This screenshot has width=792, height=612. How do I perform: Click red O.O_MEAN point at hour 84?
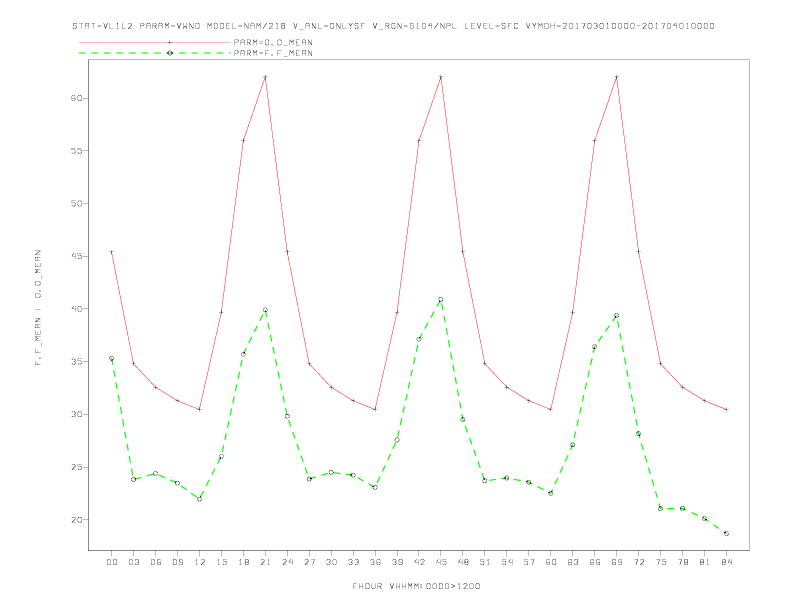[x=726, y=410]
